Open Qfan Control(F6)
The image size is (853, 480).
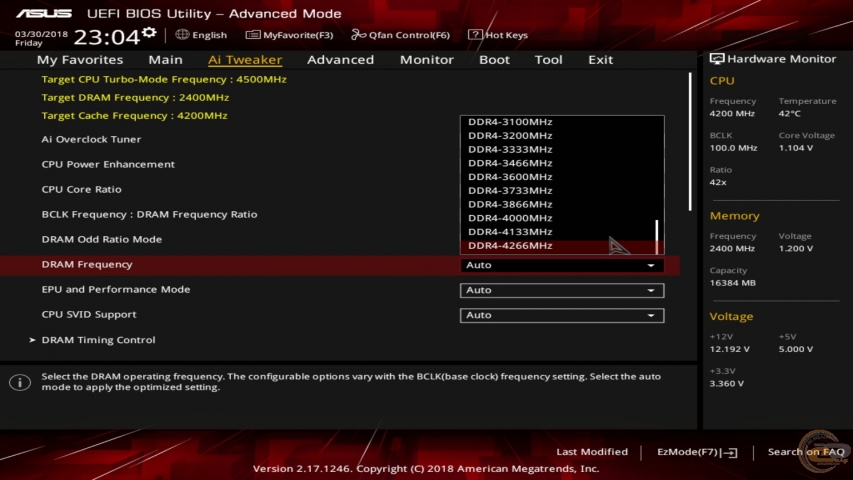tap(401, 35)
